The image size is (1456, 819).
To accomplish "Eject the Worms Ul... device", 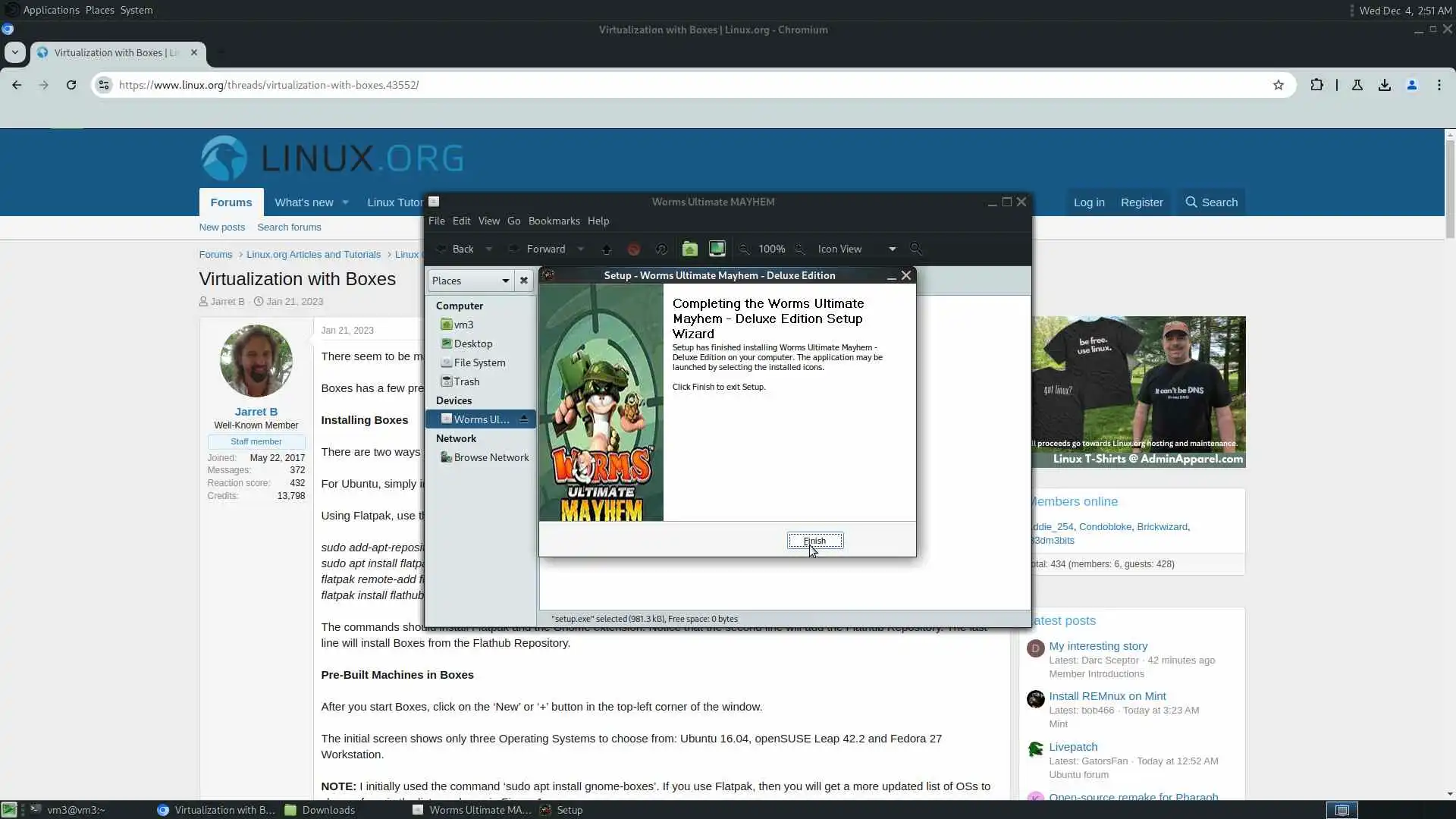I will coord(523,419).
